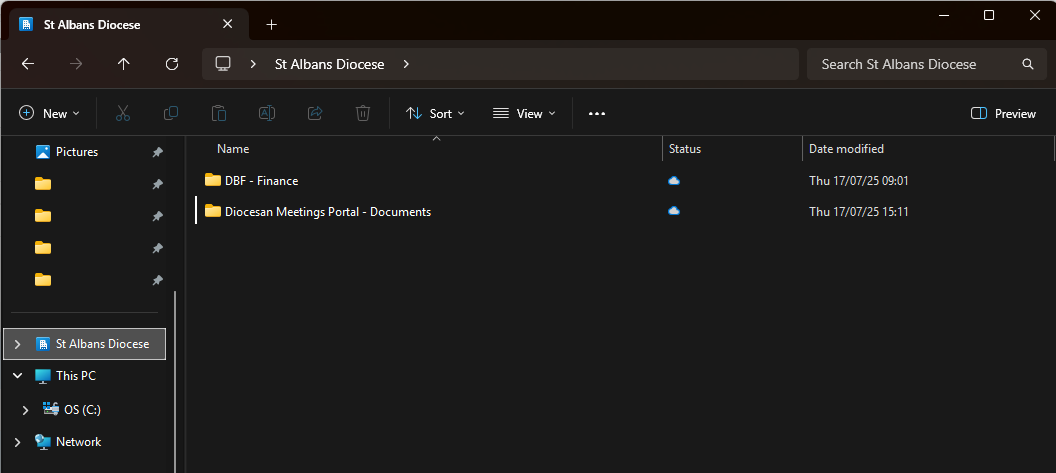The height and width of the screenshot is (473, 1056).
Task: Select Pictures in the quick access list
Action: [77, 152]
